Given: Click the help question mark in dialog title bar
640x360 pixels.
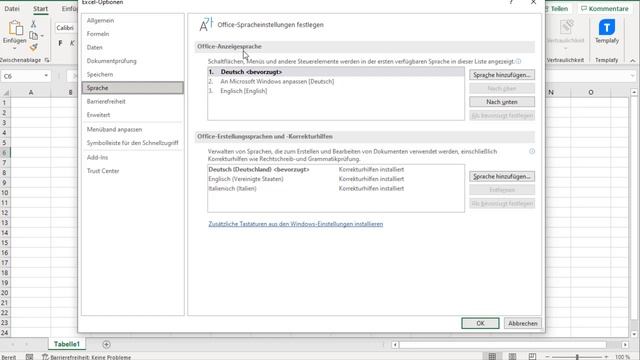Looking at the screenshot, I should click(511, 2).
